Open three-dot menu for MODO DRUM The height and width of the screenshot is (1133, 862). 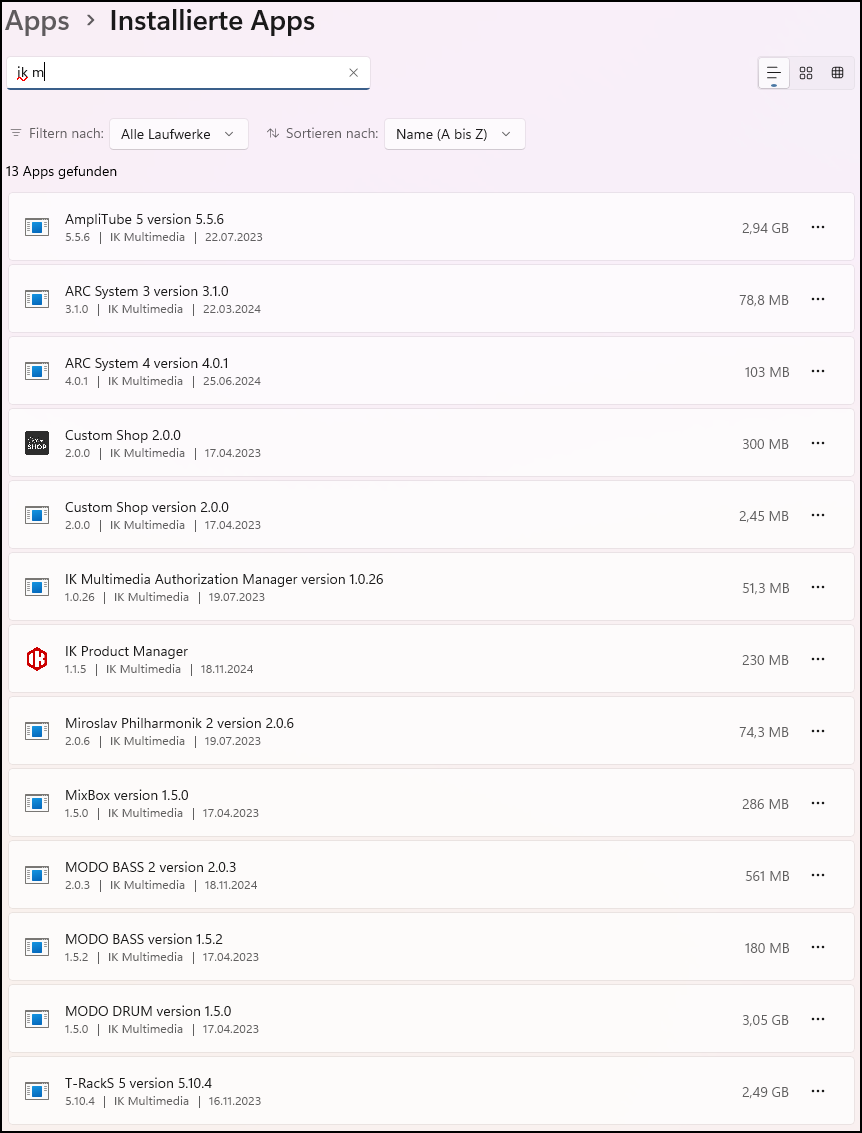(x=818, y=1019)
